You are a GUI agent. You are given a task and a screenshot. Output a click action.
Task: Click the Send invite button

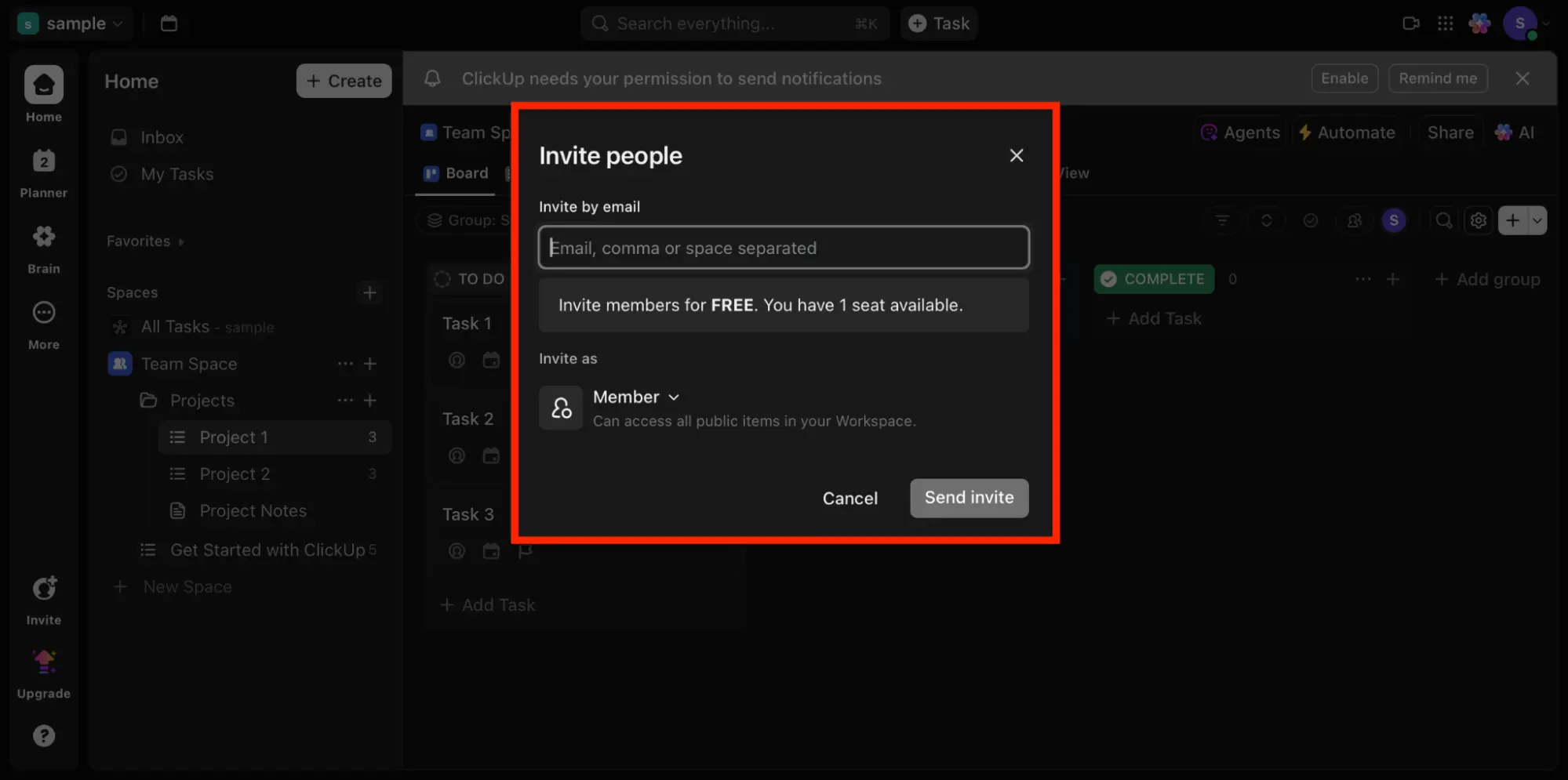pos(969,498)
